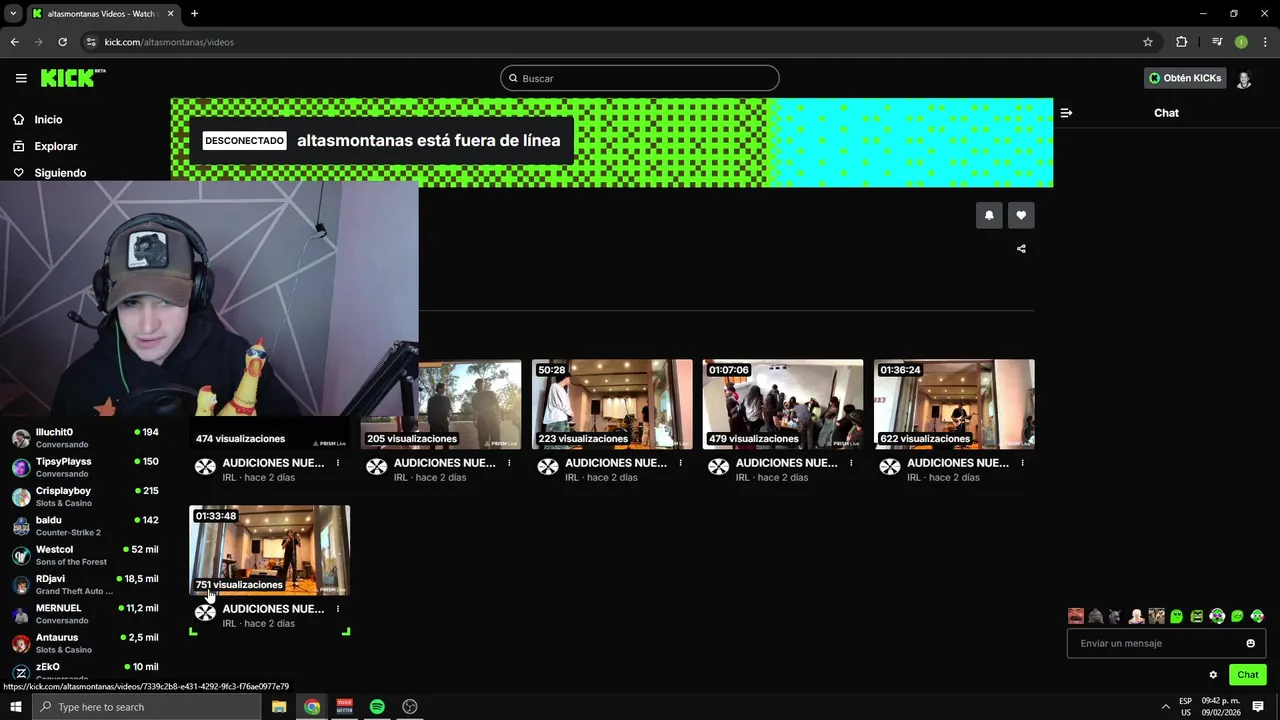
Task: Open OBS Studio from the taskbar
Action: (x=410, y=707)
